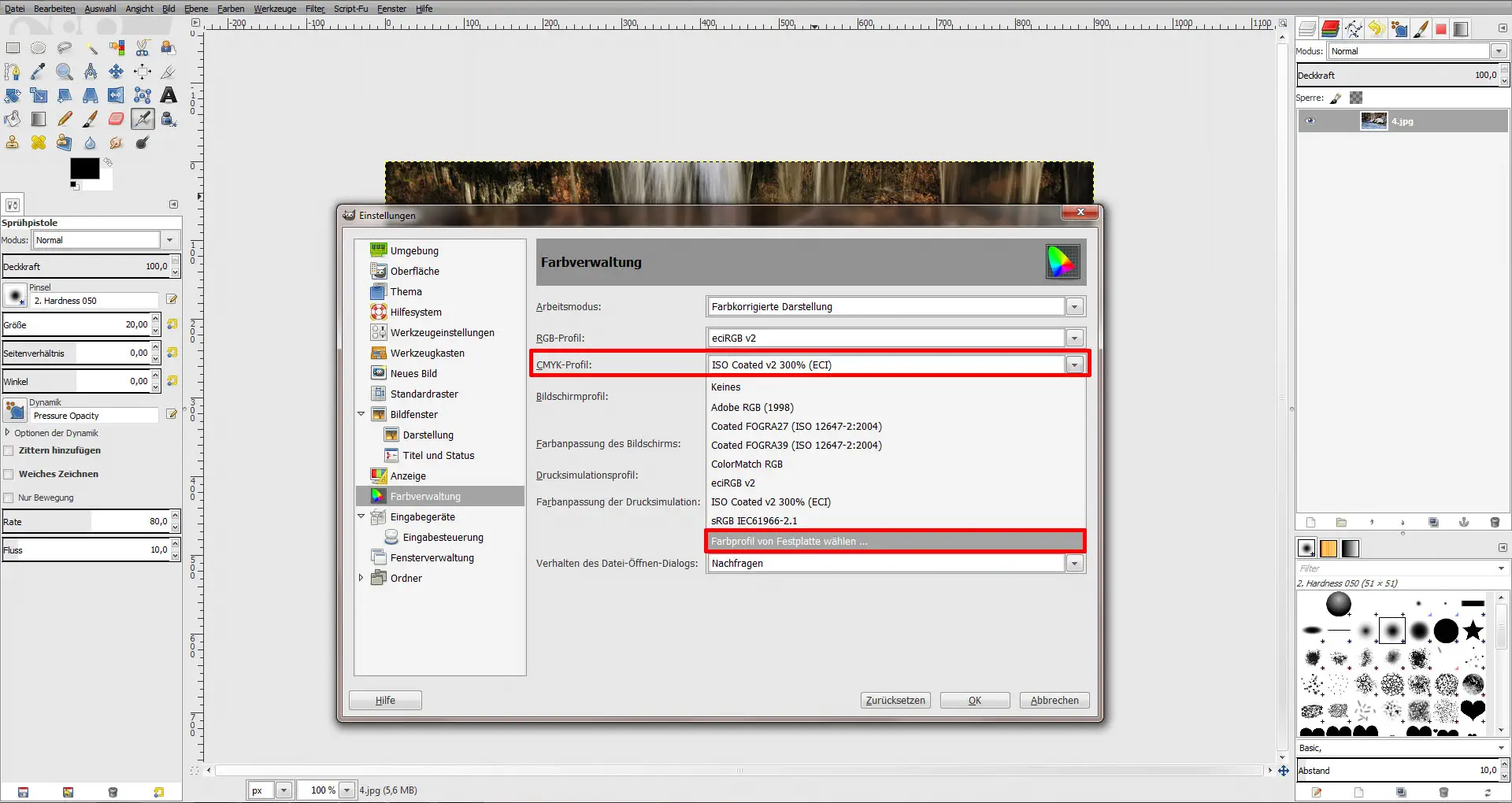The image size is (1512, 803).
Task: Pick the Color Picker eyedropper tool
Action: pos(38,72)
